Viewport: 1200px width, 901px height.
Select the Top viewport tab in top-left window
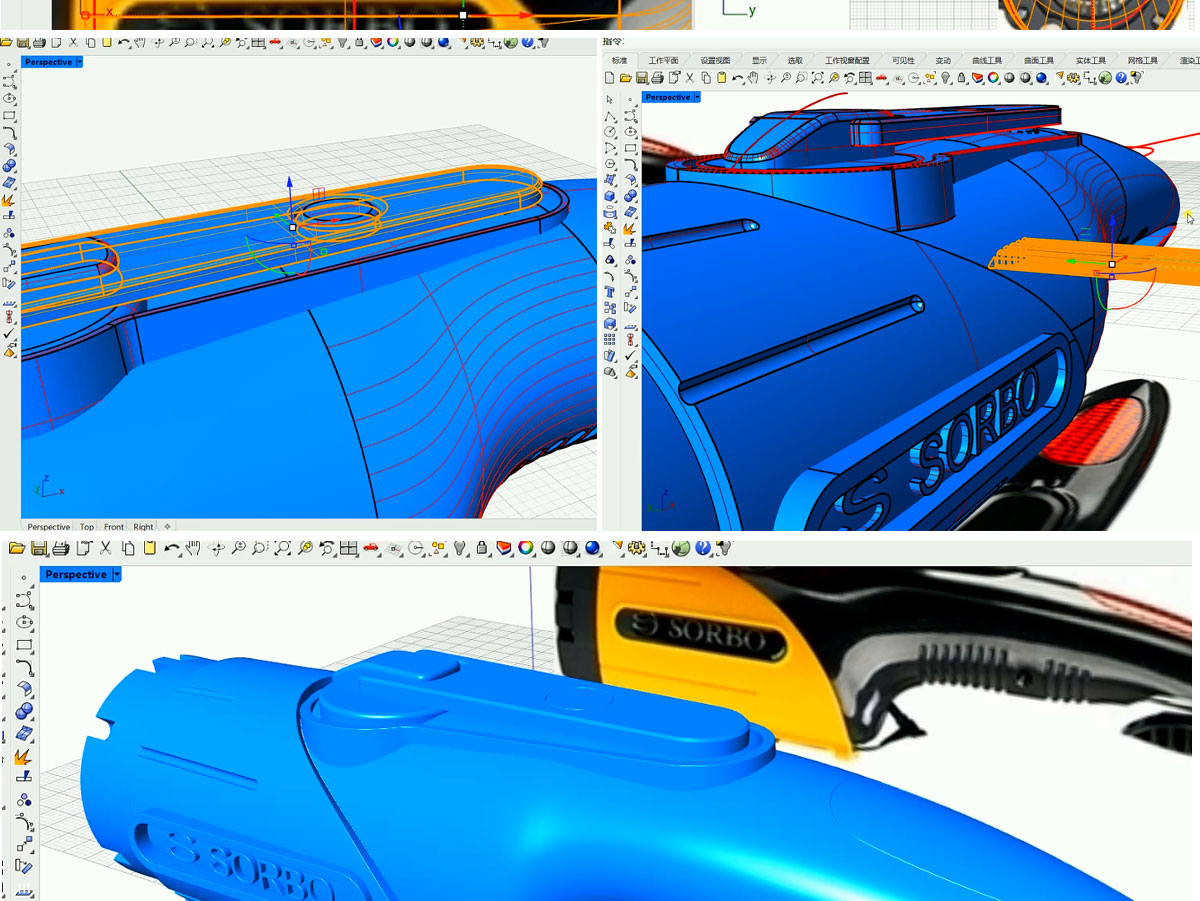coord(87,526)
